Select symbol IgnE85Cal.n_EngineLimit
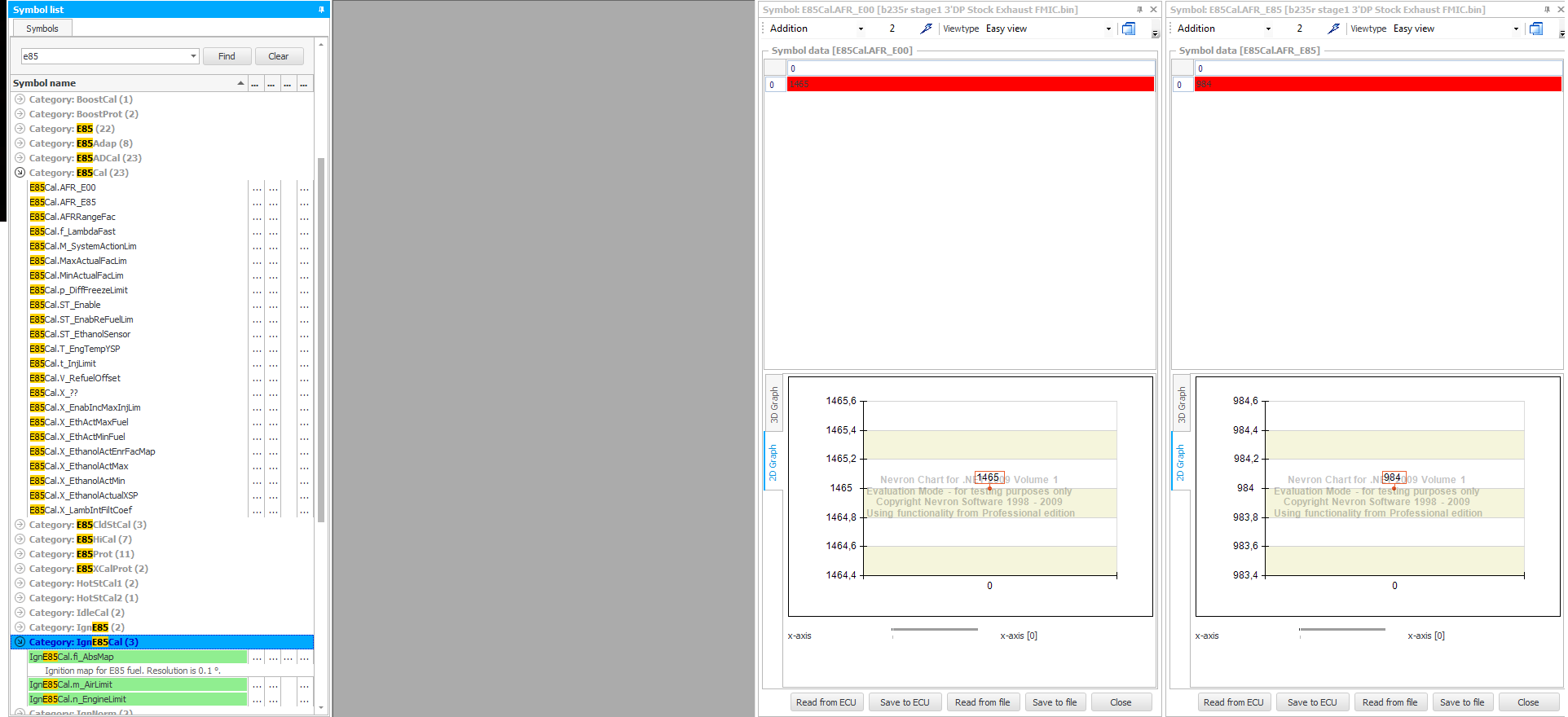This screenshot has width=1568, height=717. 138,699
